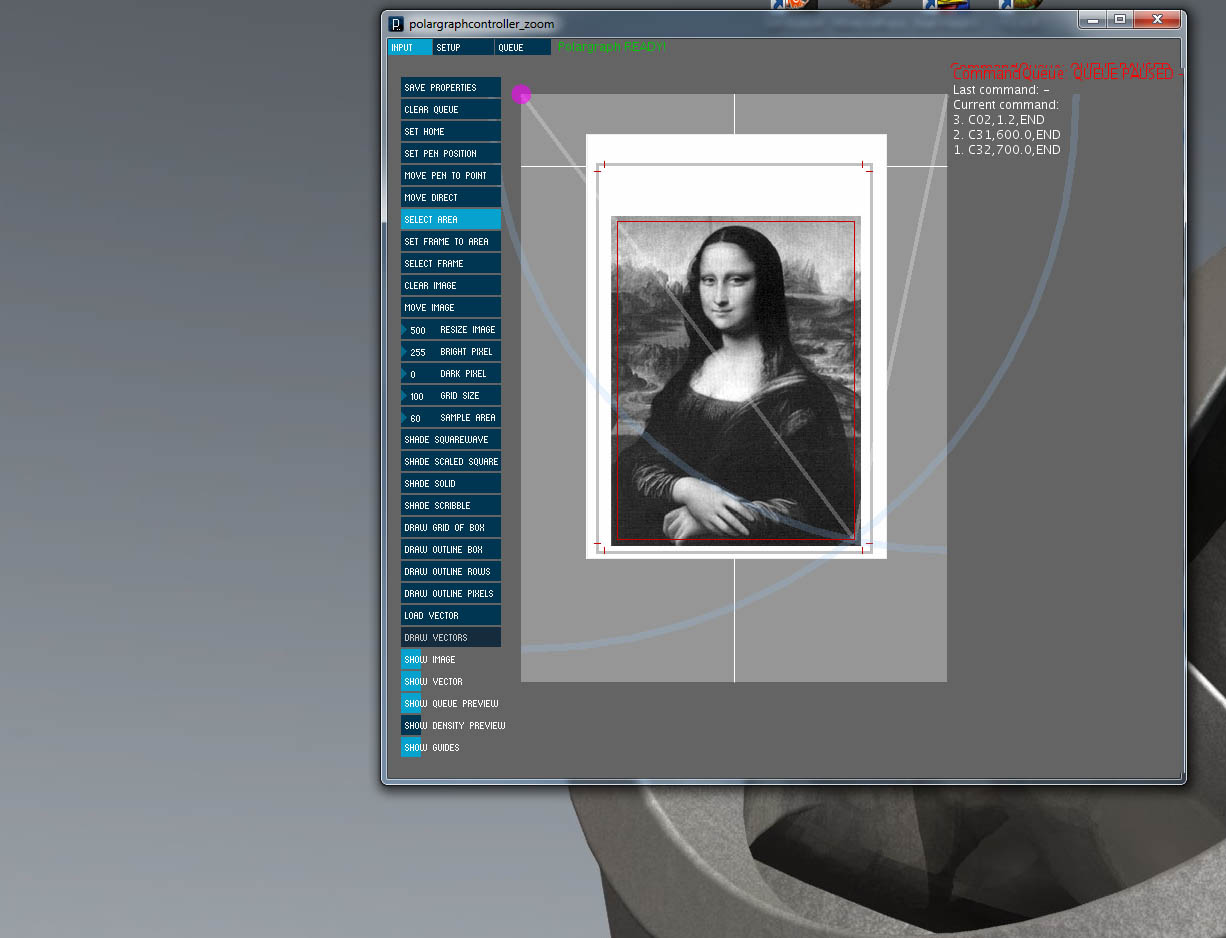Toggle SHOW GUIDES visibility
Screen dimensions: 1226x938
click(x=411, y=747)
